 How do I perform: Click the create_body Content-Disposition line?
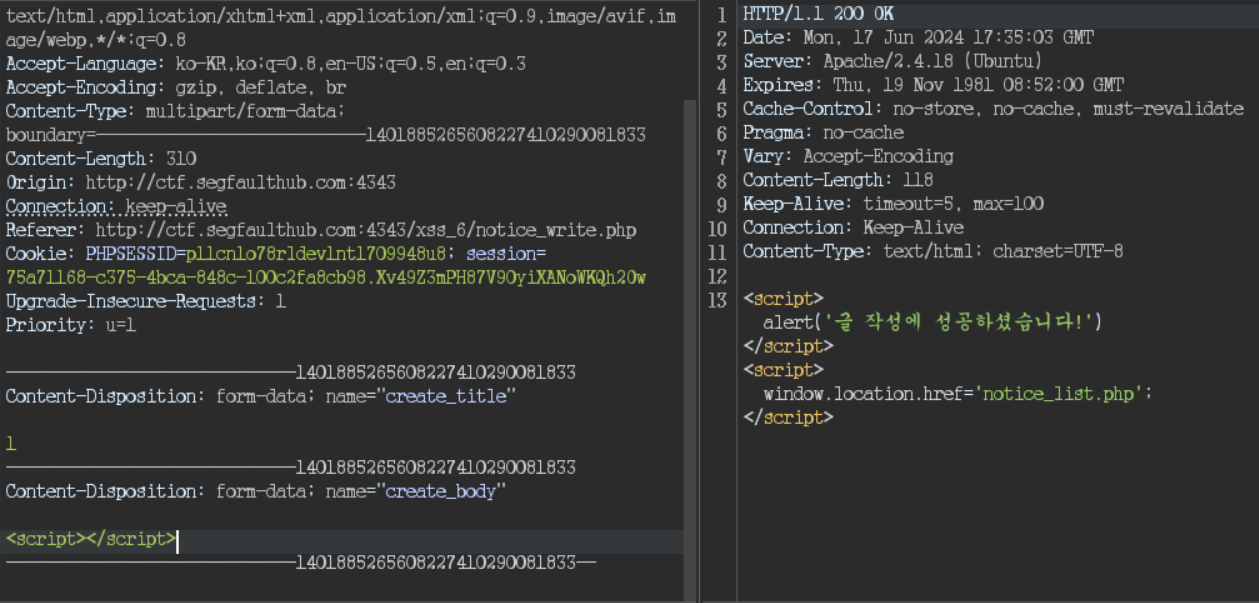coord(256,491)
